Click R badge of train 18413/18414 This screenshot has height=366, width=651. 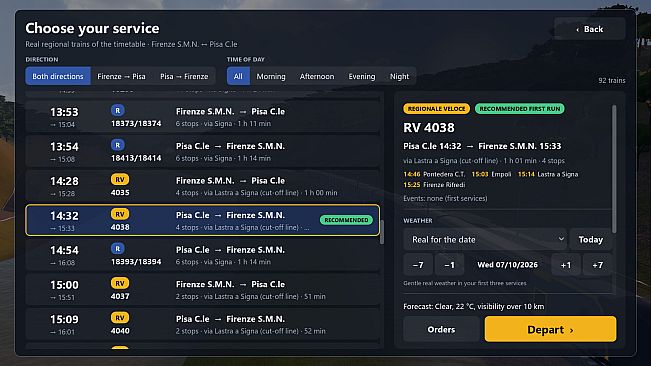click(117, 145)
